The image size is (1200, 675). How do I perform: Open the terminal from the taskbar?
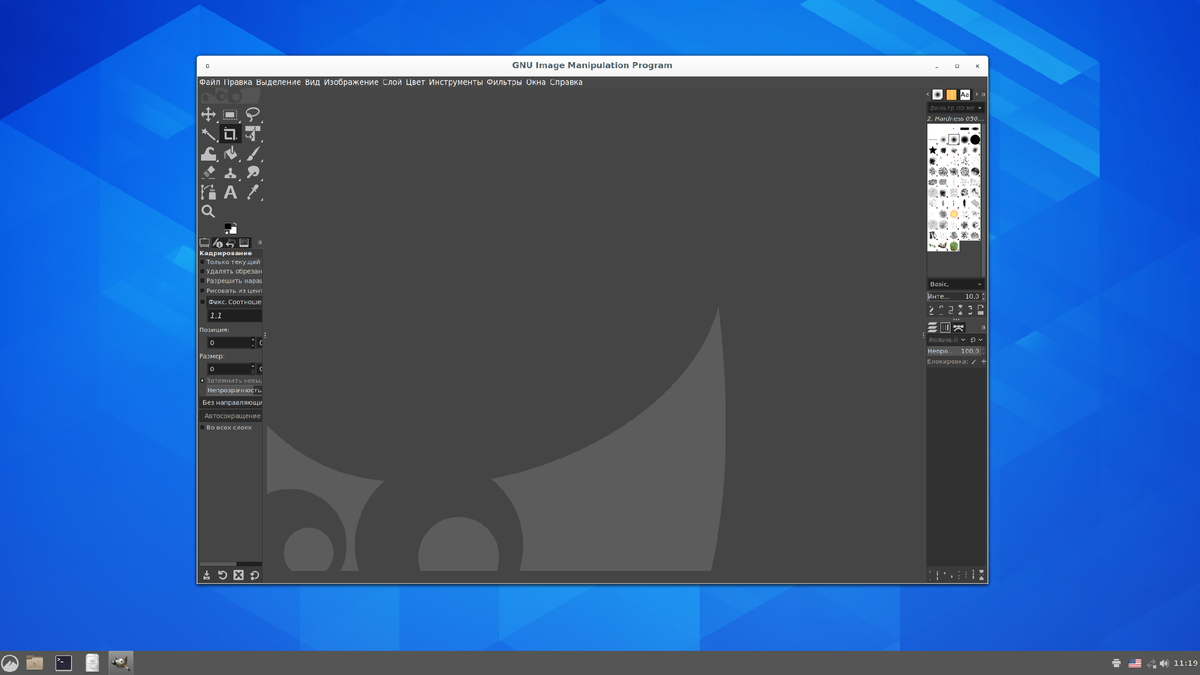[x=62, y=662]
